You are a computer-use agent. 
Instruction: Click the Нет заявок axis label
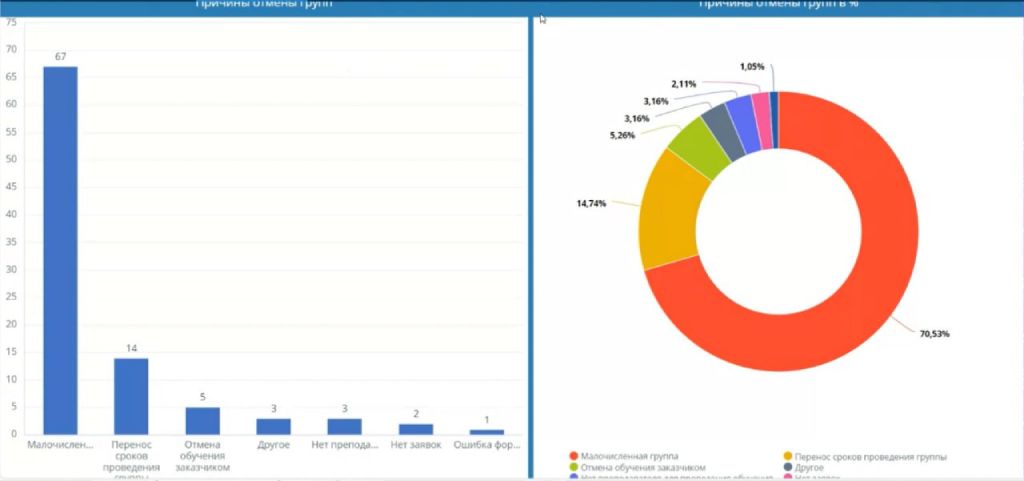tap(416, 445)
